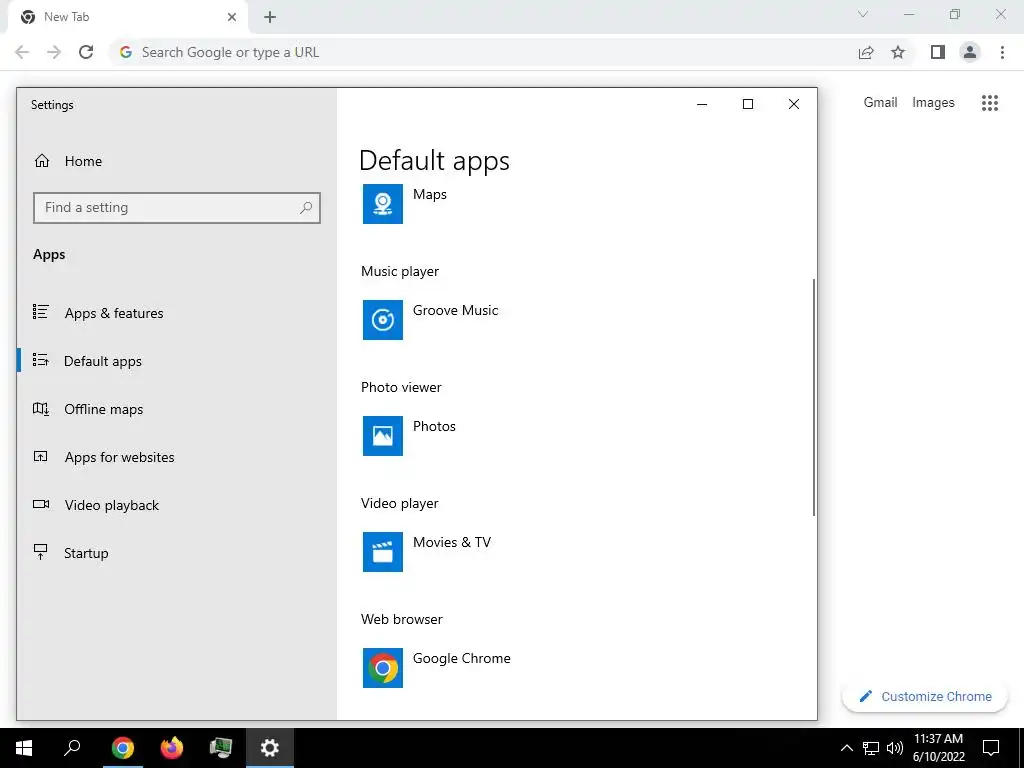Click the Google Chrome browser icon in Settings
1024x768 pixels.
pyautogui.click(x=383, y=667)
